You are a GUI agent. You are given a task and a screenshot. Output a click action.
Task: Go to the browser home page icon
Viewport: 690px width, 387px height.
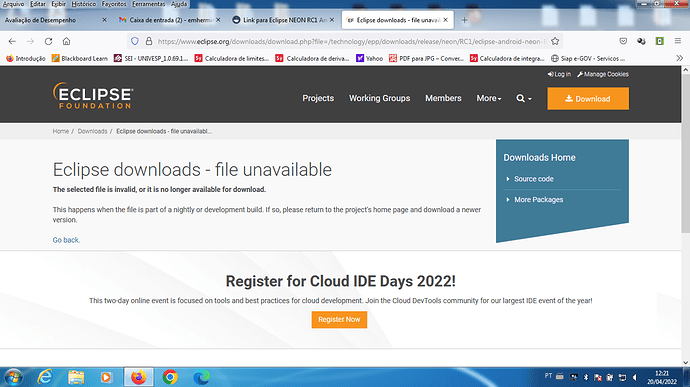[66, 41]
